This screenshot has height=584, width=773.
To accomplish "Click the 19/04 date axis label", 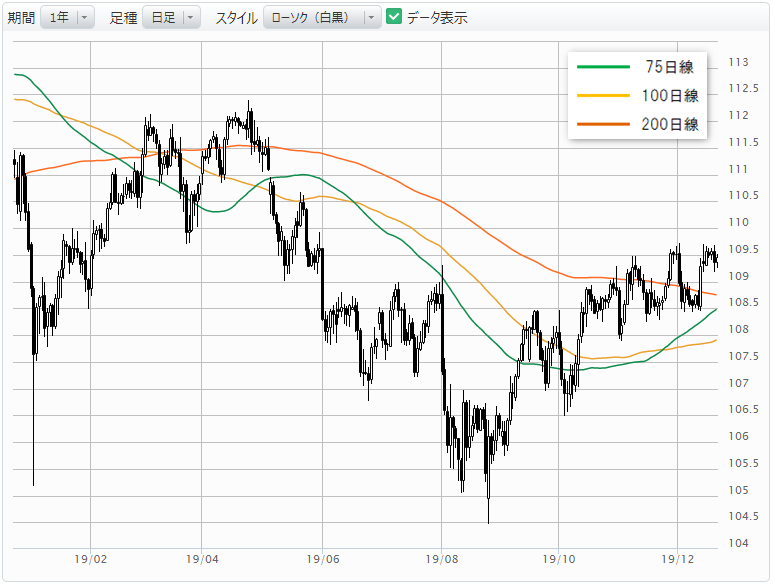I will coord(202,559).
